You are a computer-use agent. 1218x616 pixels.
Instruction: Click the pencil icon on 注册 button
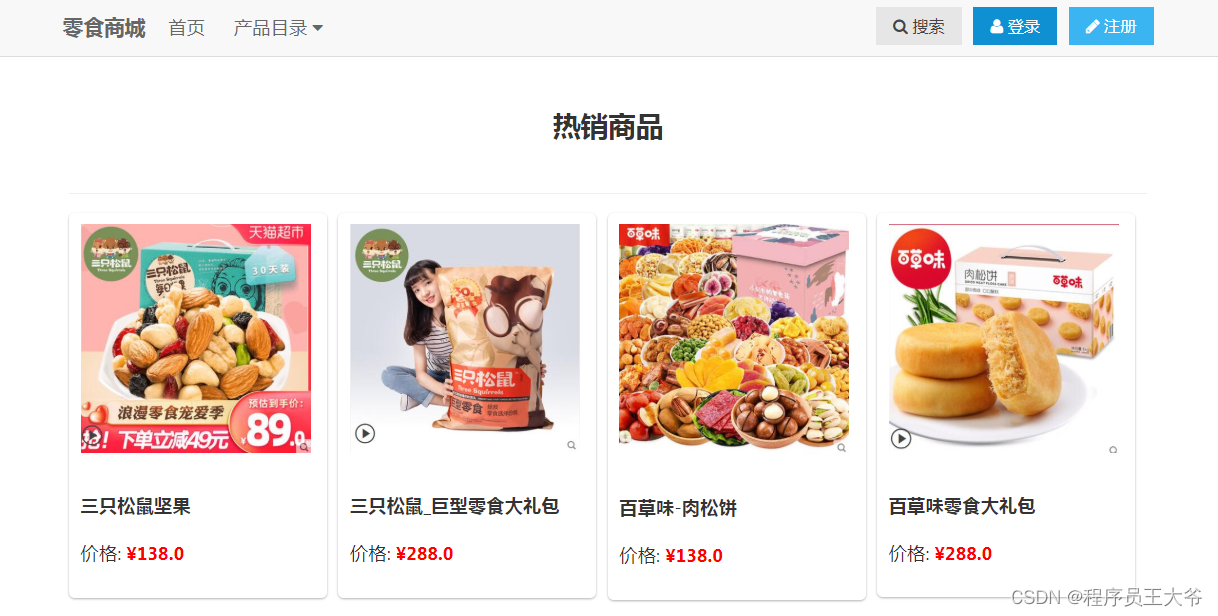(x=1093, y=27)
